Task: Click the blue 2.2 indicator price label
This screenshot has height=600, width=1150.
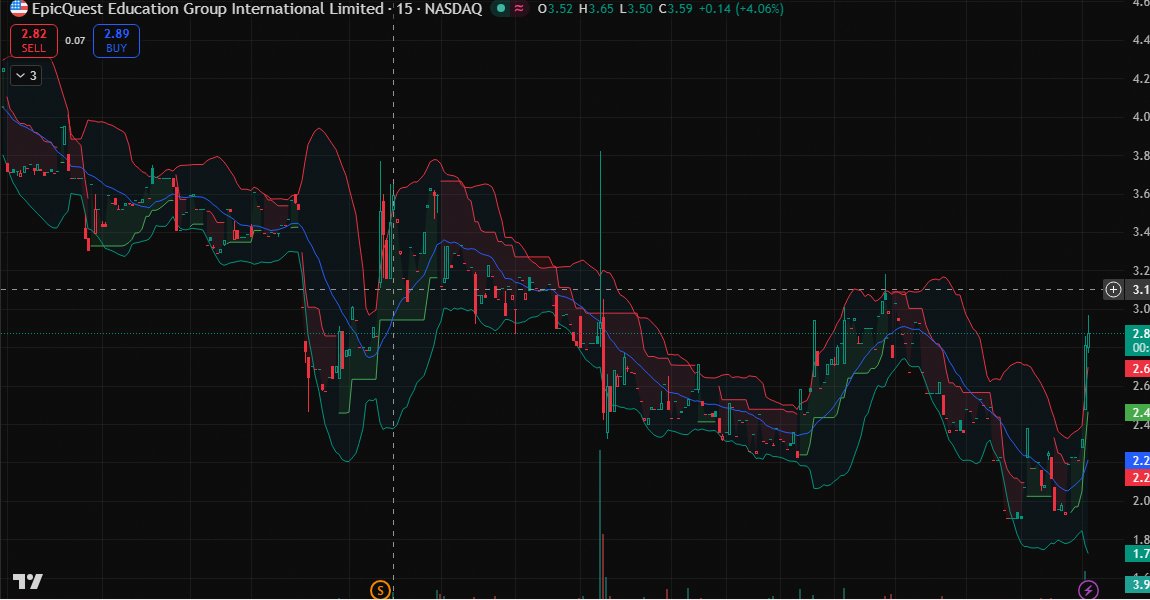Action: coord(1138,461)
